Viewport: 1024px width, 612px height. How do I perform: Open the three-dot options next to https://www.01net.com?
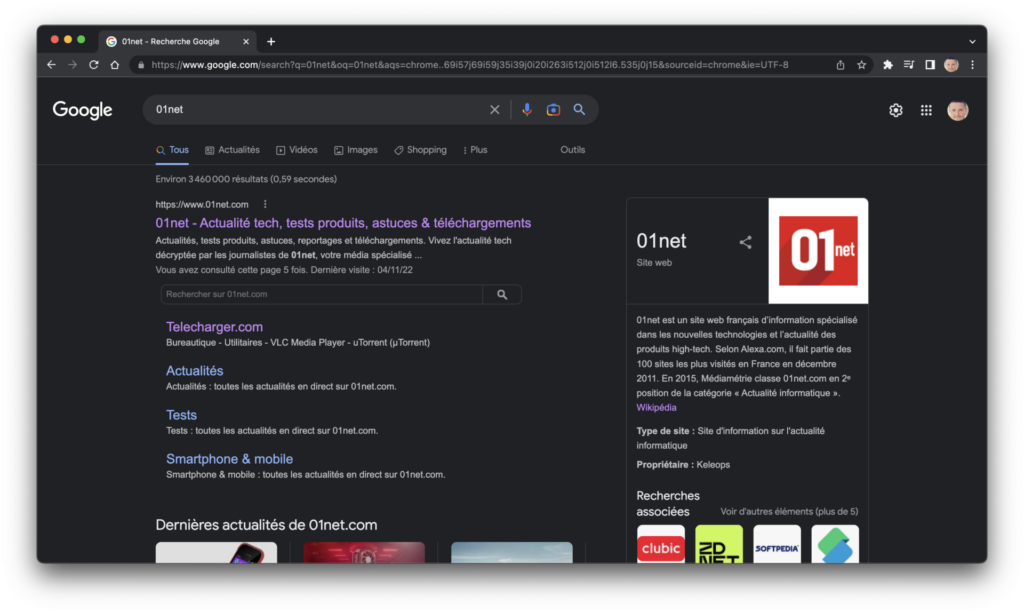[265, 204]
